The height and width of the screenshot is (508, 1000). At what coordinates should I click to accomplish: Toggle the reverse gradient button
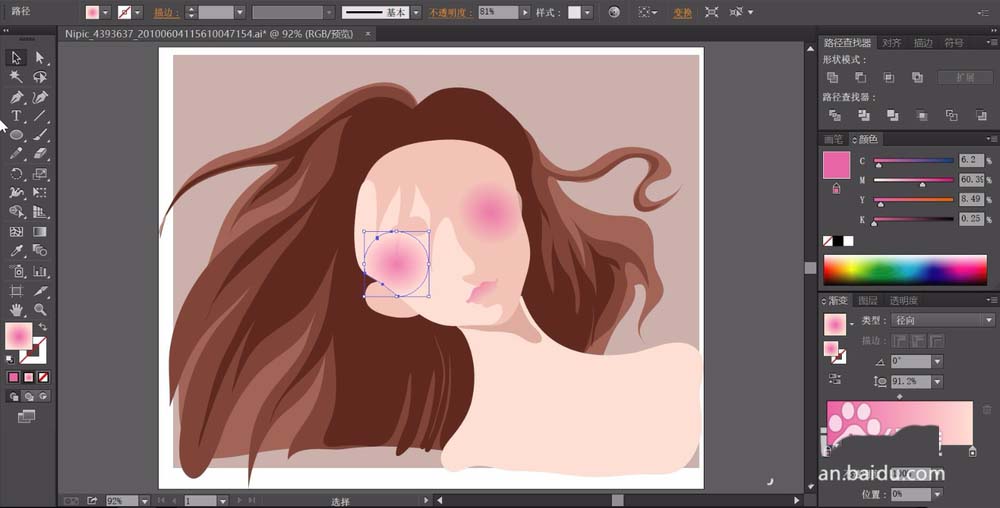pyautogui.click(x=834, y=379)
